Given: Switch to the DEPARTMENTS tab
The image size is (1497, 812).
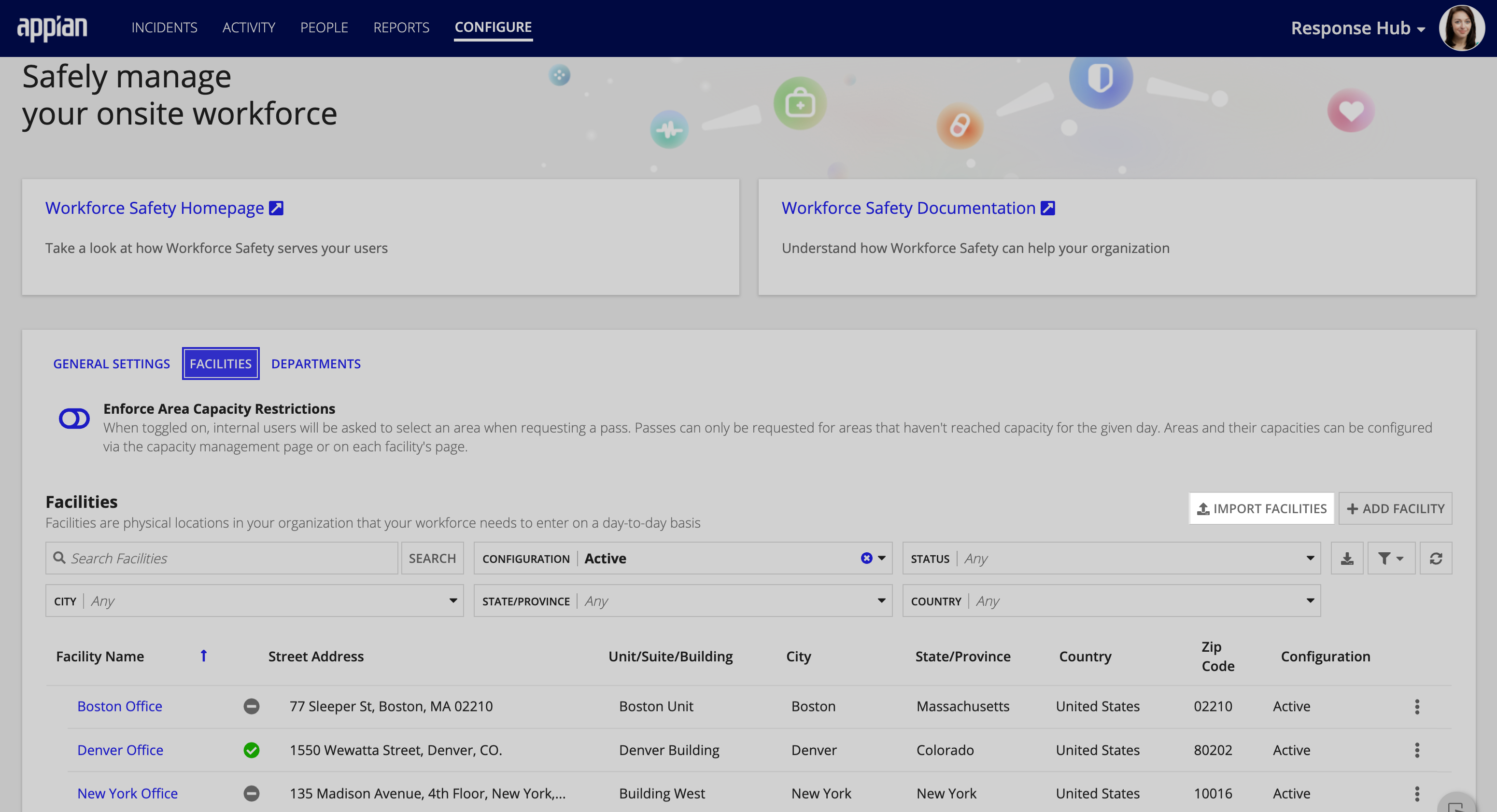Looking at the screenshot, I should [x=316, y=363].
